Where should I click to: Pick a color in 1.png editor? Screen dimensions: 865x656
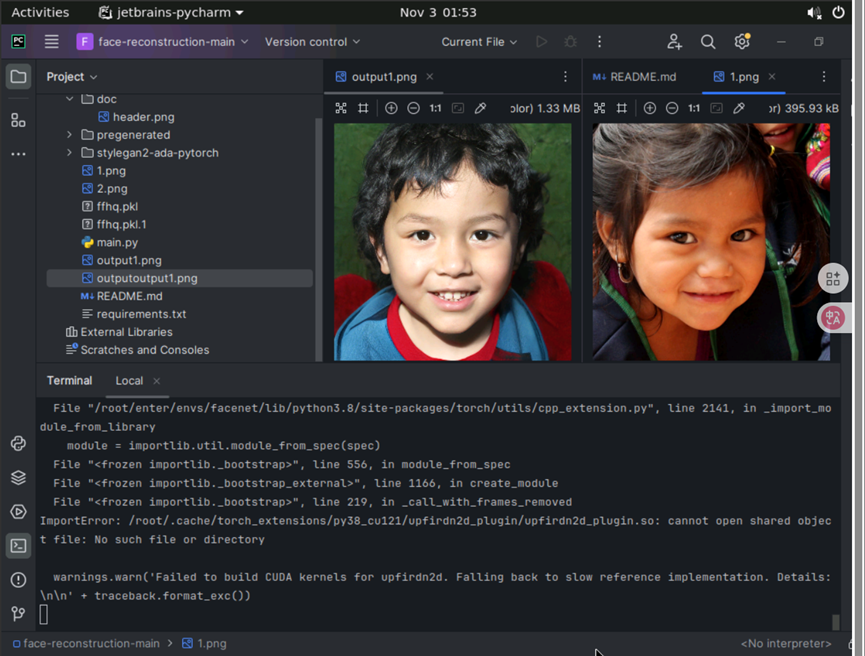739,108
